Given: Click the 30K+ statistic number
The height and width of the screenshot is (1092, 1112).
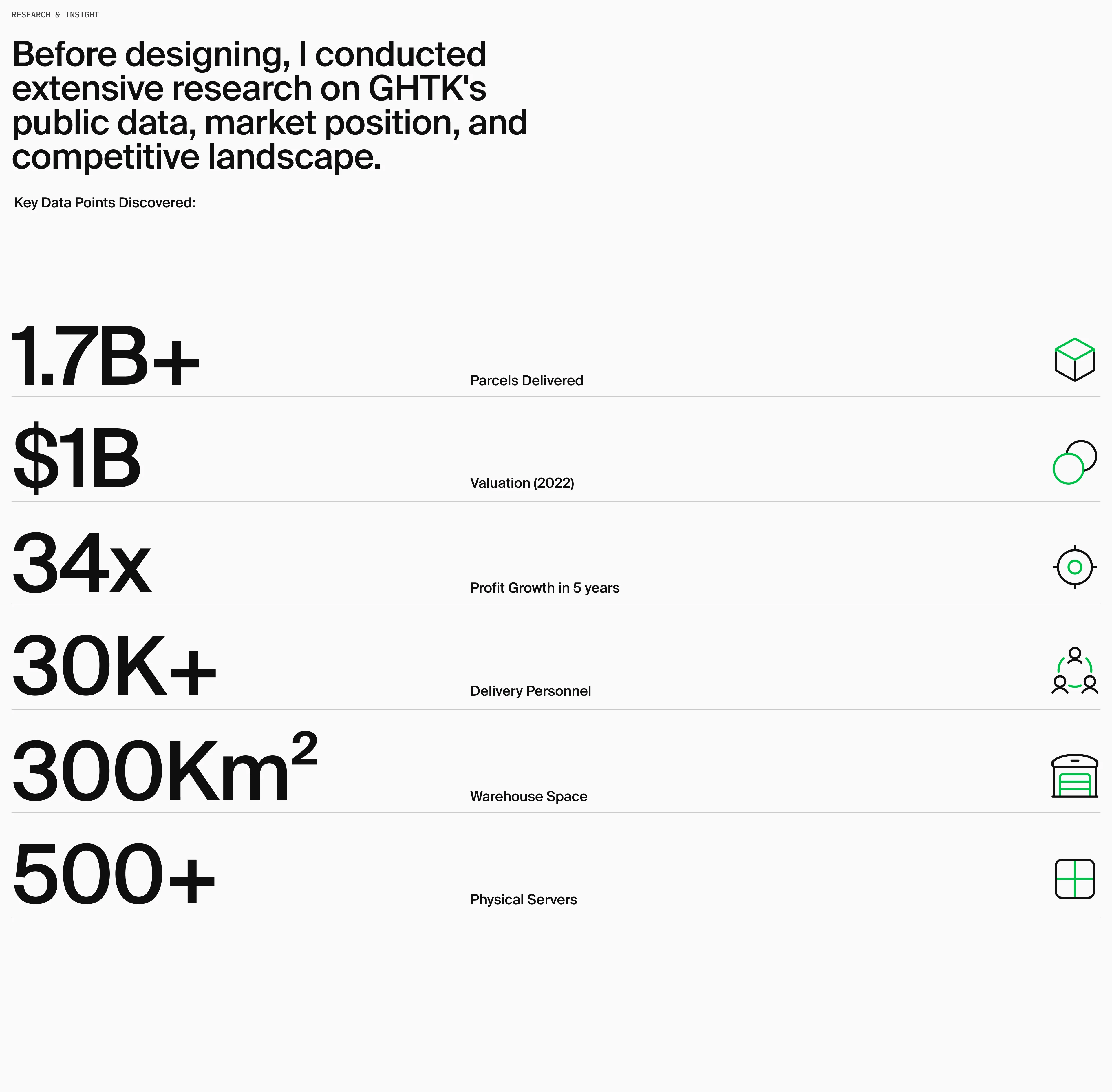Looking at the screenshot, I should tap(114, 666).
